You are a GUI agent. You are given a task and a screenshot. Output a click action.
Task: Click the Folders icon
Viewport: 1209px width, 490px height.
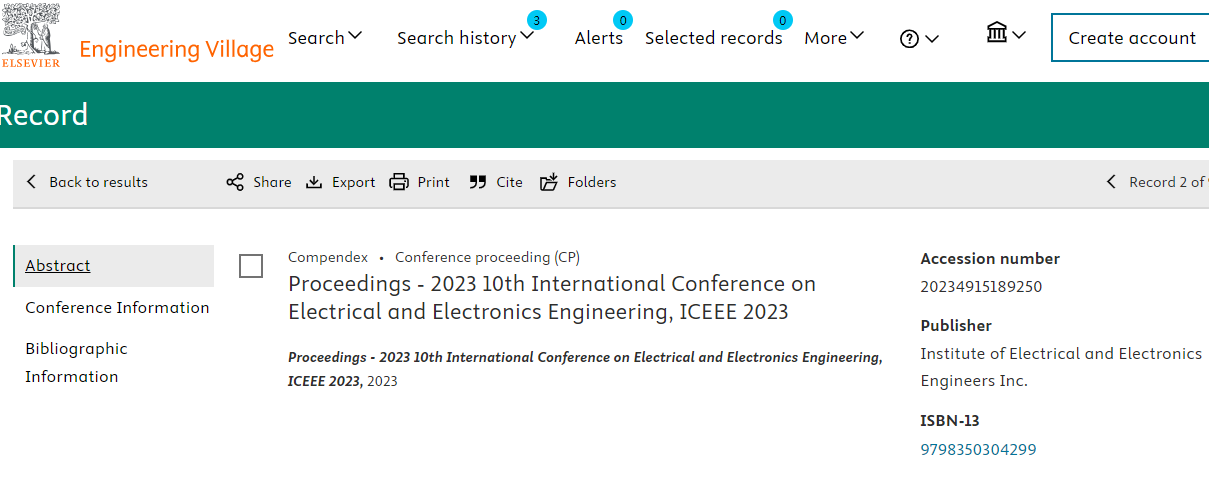[549, 182]
